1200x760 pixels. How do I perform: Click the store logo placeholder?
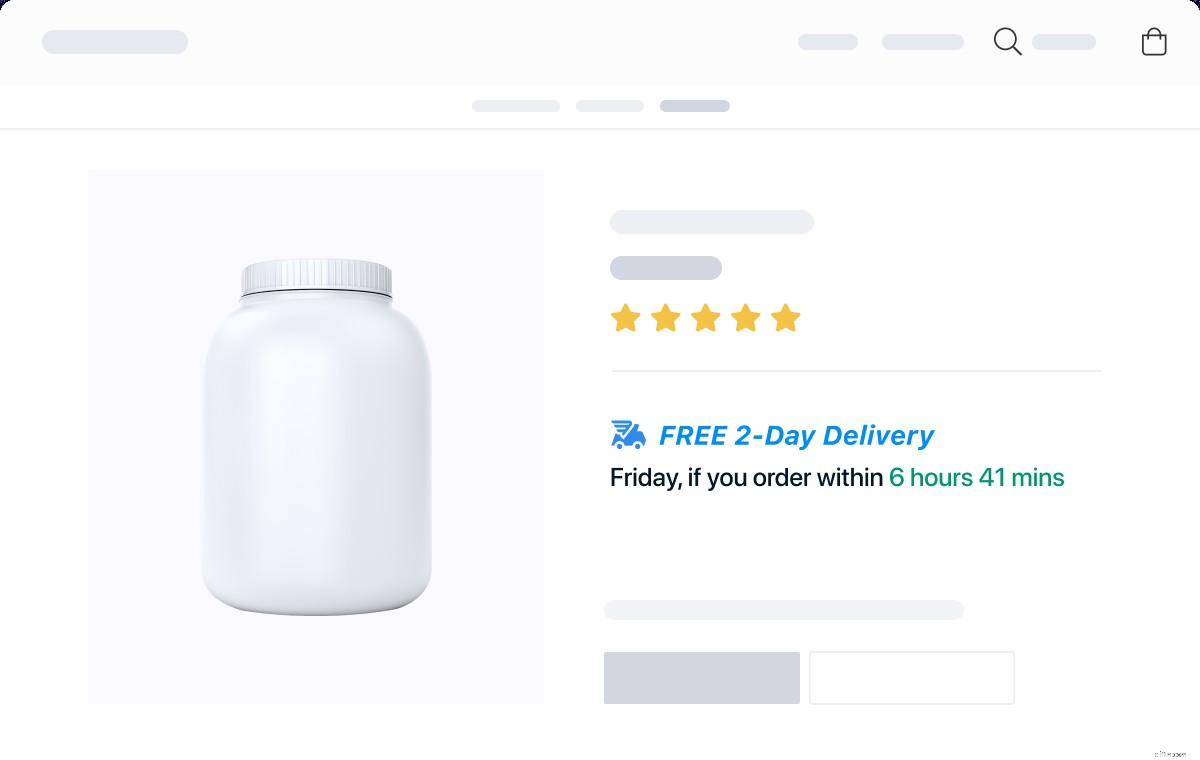pos(114,42)
